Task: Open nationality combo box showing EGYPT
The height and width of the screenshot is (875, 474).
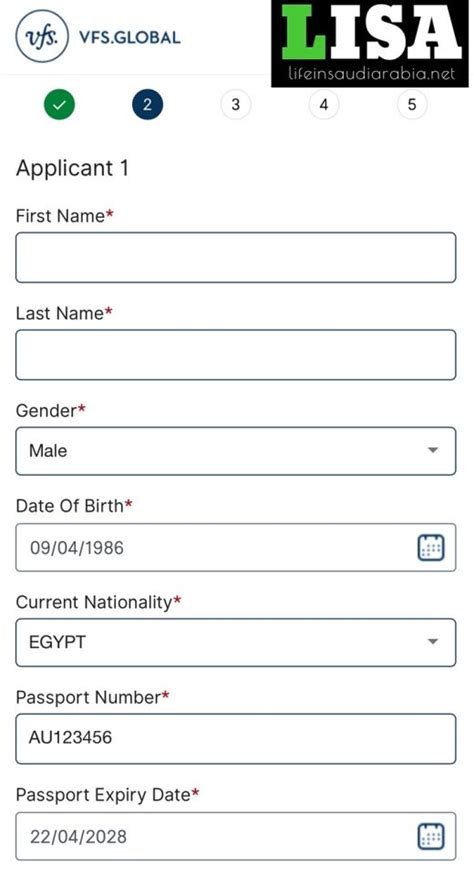Action: coord(236,642)
